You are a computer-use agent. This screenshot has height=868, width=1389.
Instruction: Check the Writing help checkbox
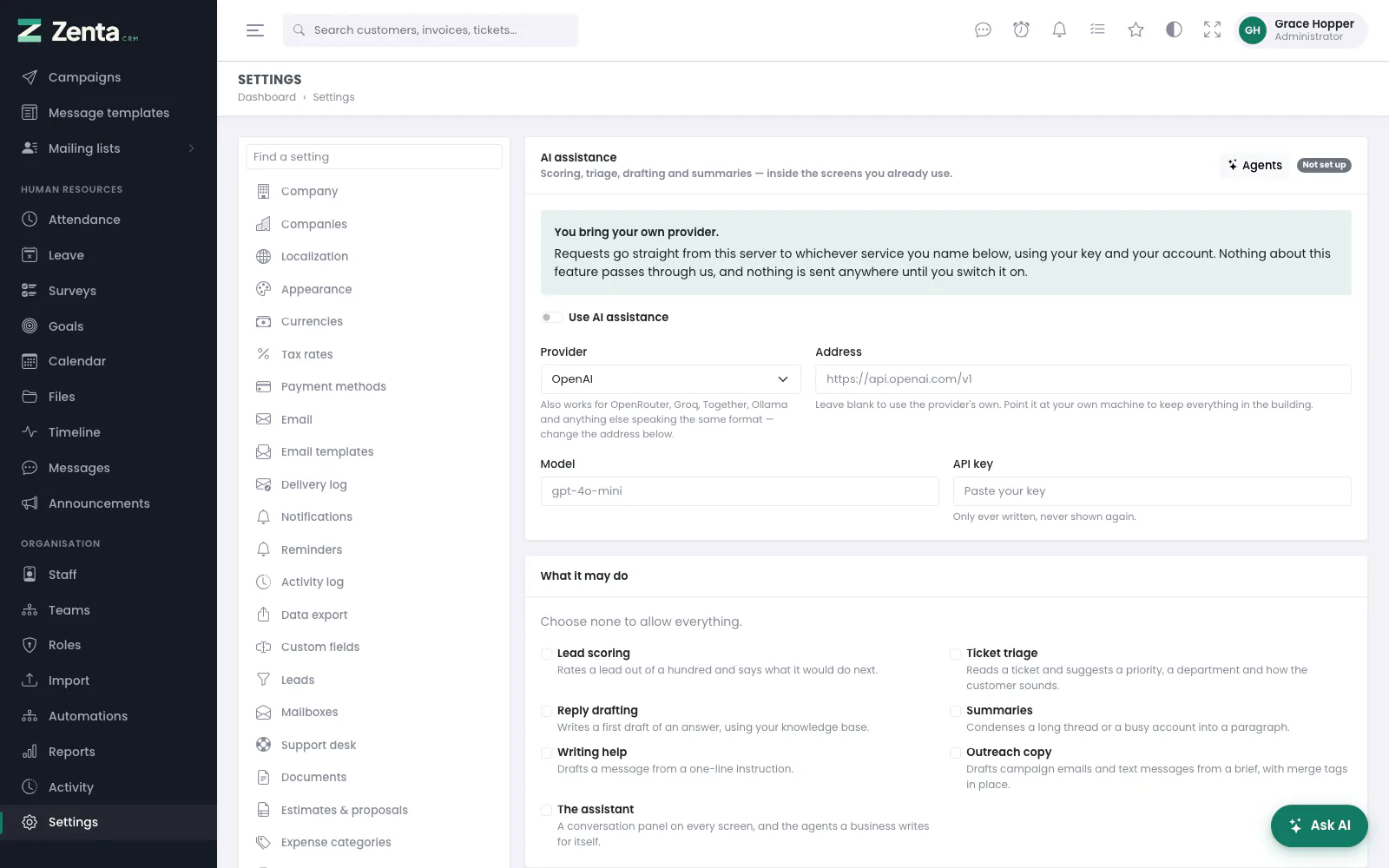[546, 753]
